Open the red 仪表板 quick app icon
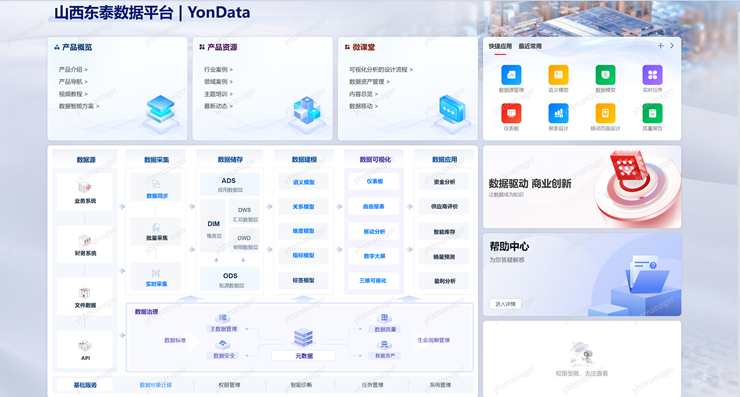Screen dimensions: 740x397 tap(511, 113)
